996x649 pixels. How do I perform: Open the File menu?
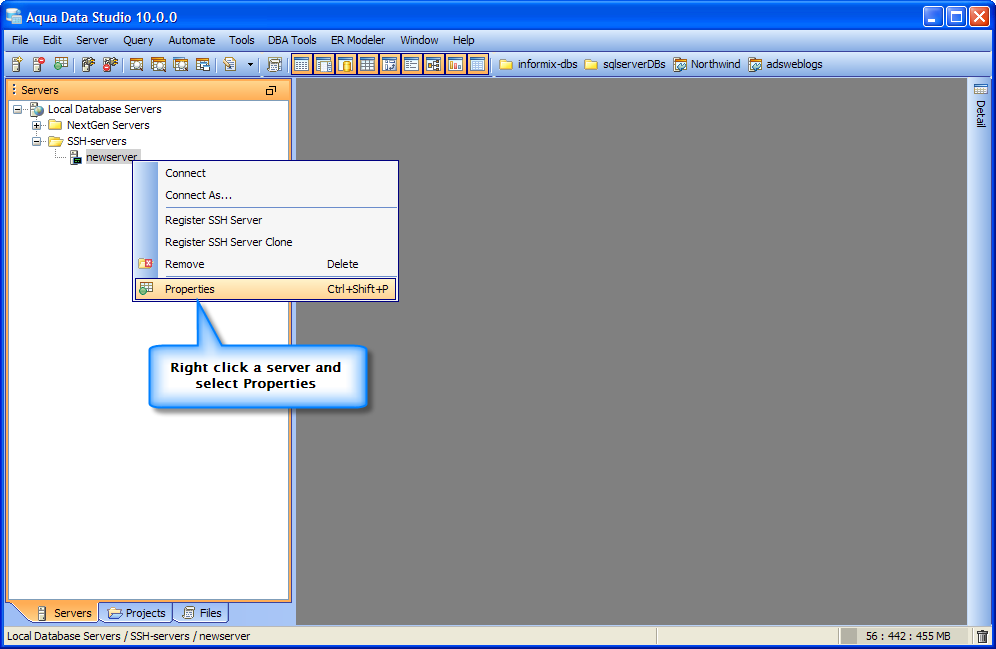[20, 40]
